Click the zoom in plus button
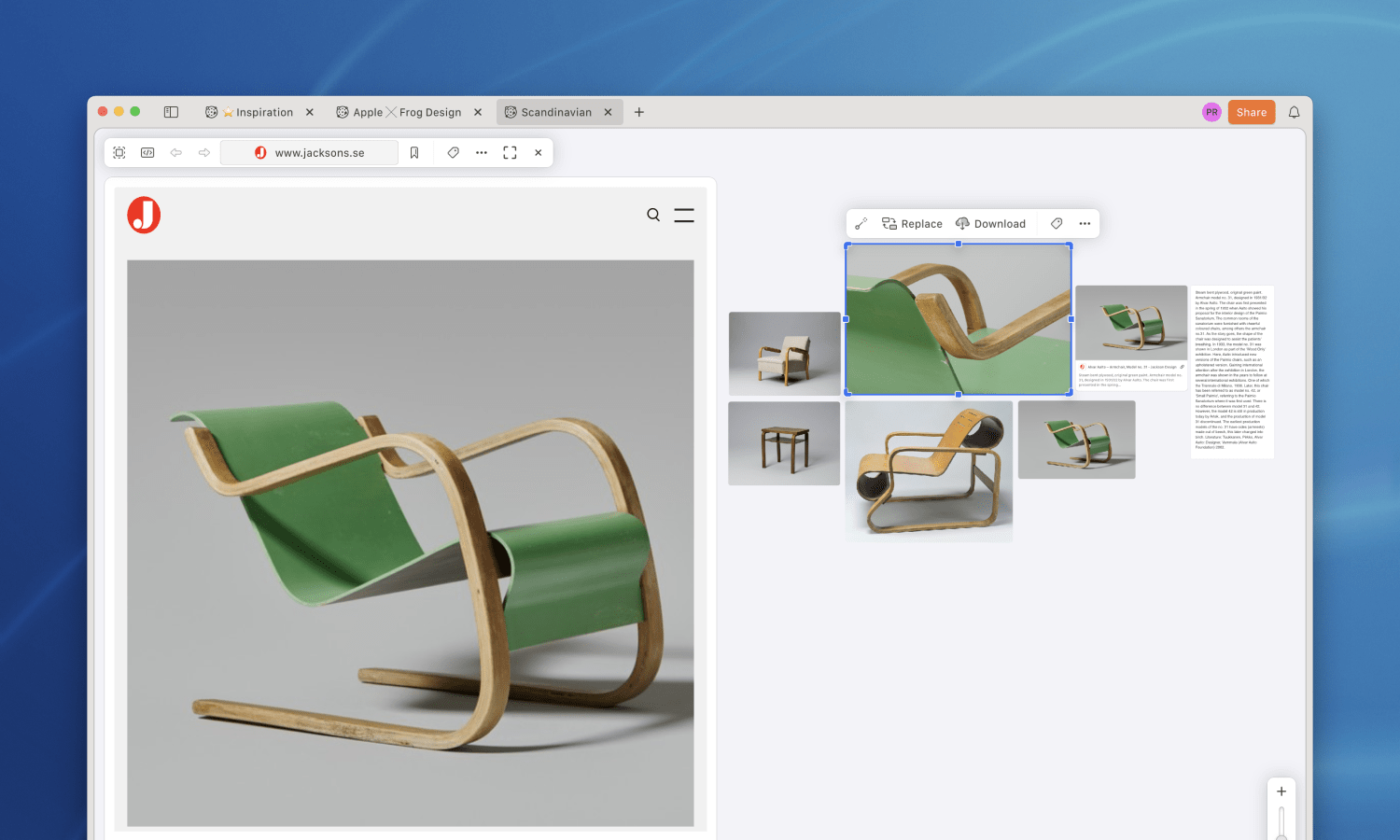Screen dimensions: 1400x840 pyautogui.click(x=1281, y=791)
